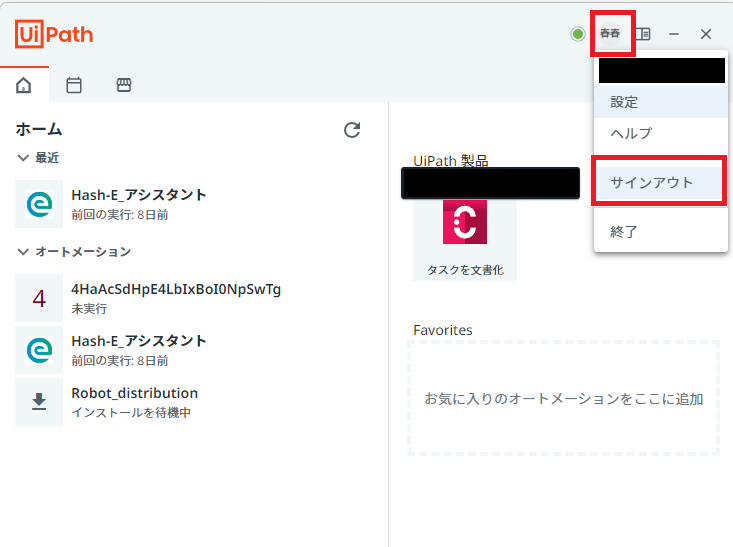Viewport: 733px width, 547px height.
Task: Click the Favorites drop area
Action: tap(563, 398)
